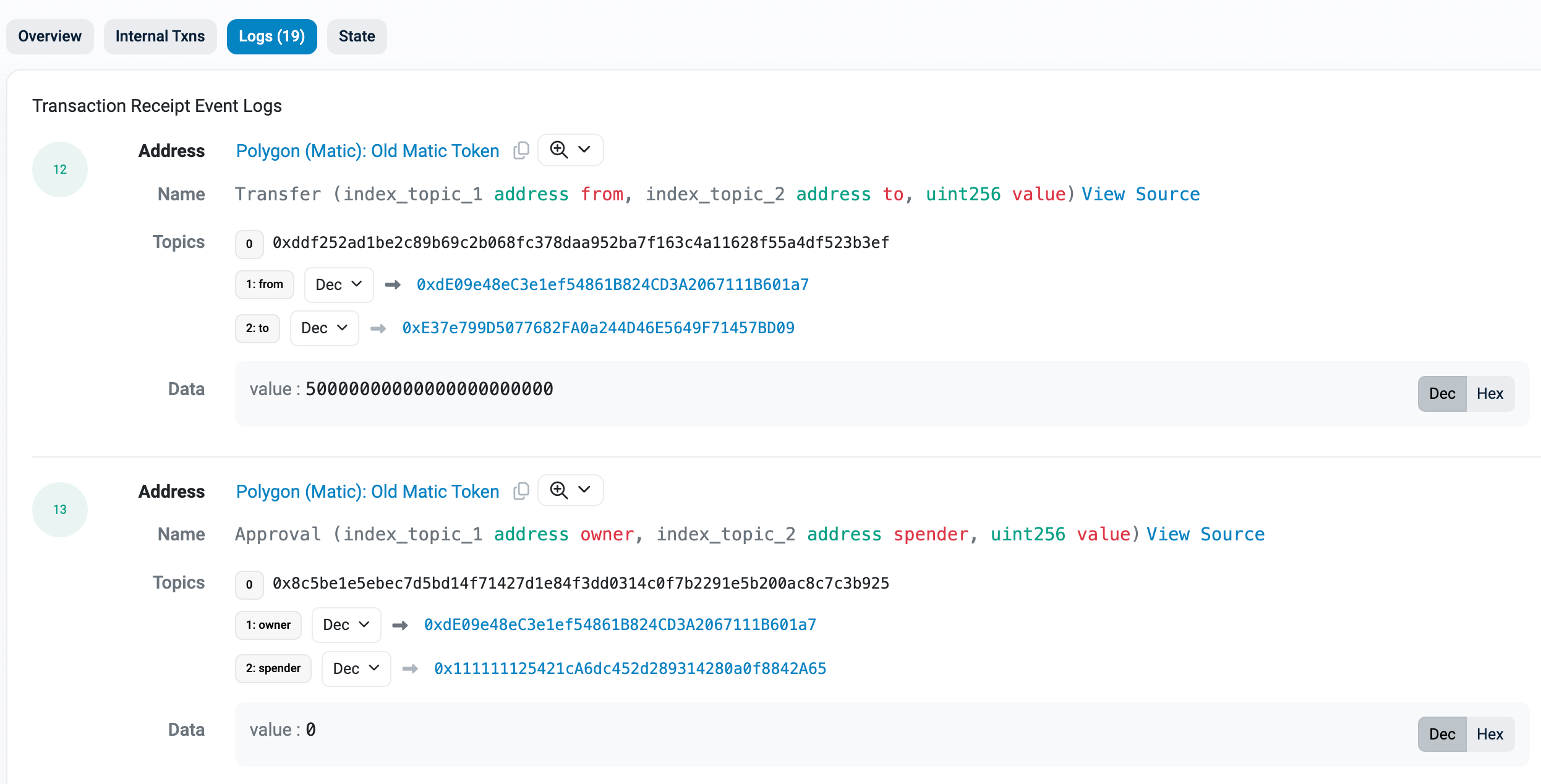Open the Dec dropdown for the 2: spender topic
The height and width of the screenshot is (784, 1541).
356,668
